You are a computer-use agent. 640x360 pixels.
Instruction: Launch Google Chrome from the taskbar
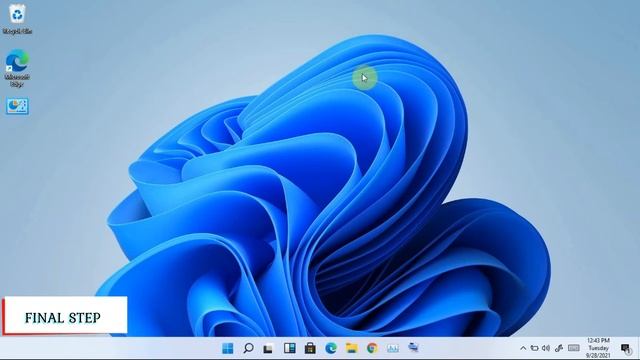point(372,348)
